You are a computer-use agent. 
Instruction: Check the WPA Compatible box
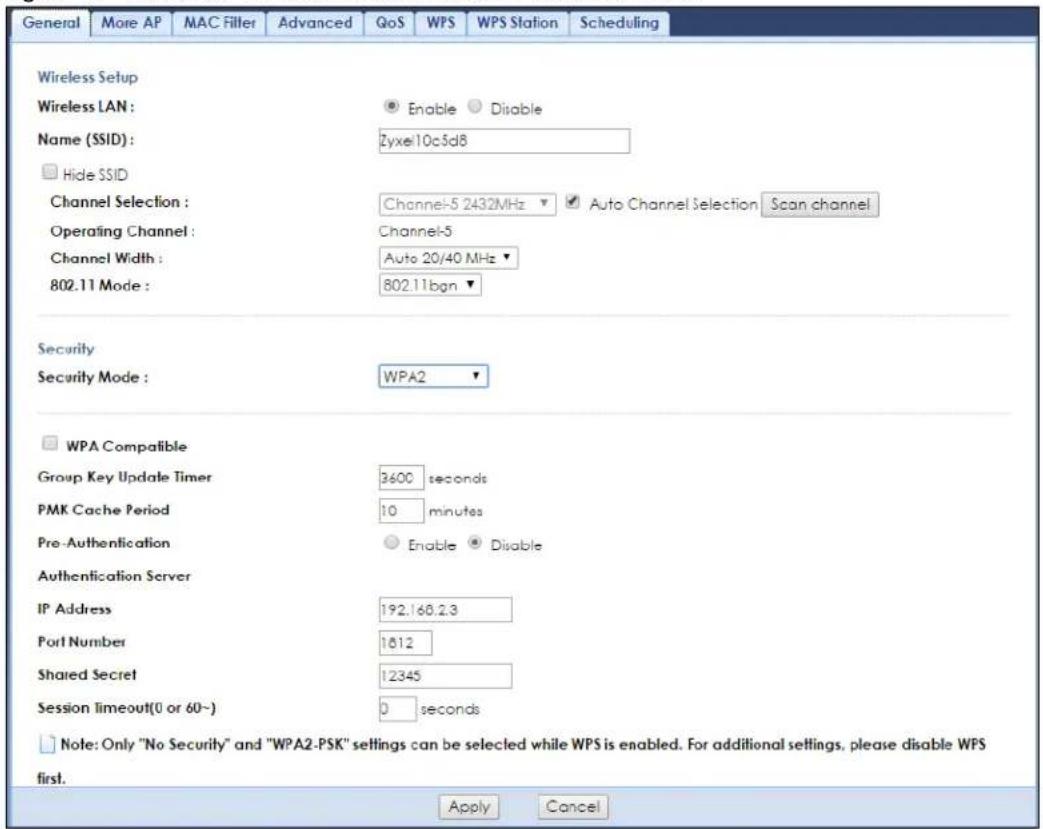pyautogui.click(x=49, y=443)
